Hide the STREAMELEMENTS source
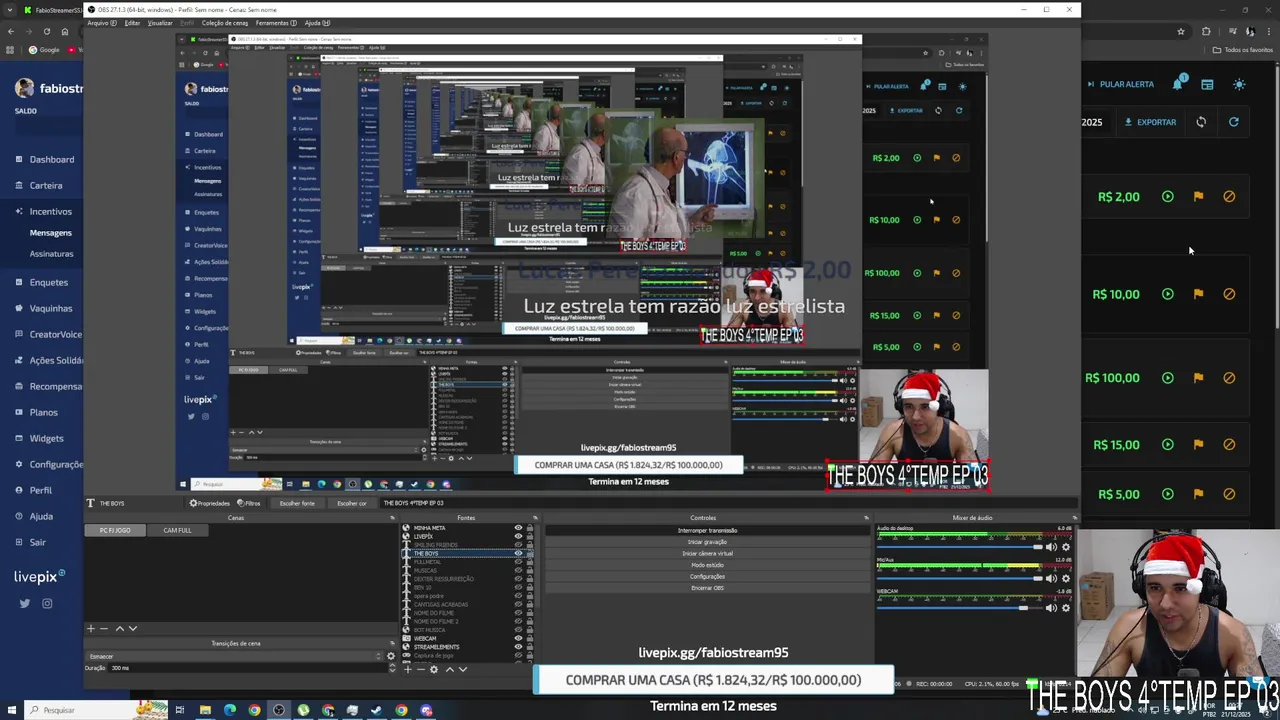This screenshot has height=720, width=1280. tap(518, 647)
